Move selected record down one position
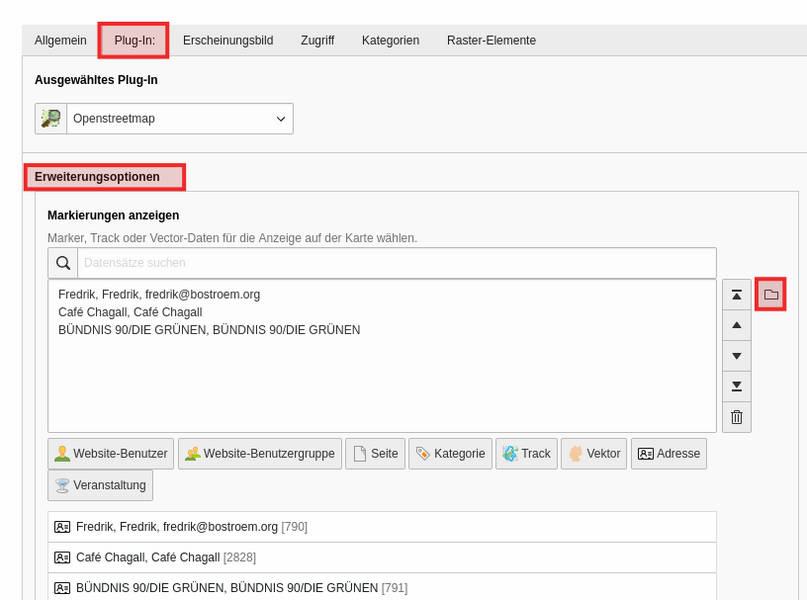Image resolution: width=807 pixels, height=600 pixels. tap(736, 356)
